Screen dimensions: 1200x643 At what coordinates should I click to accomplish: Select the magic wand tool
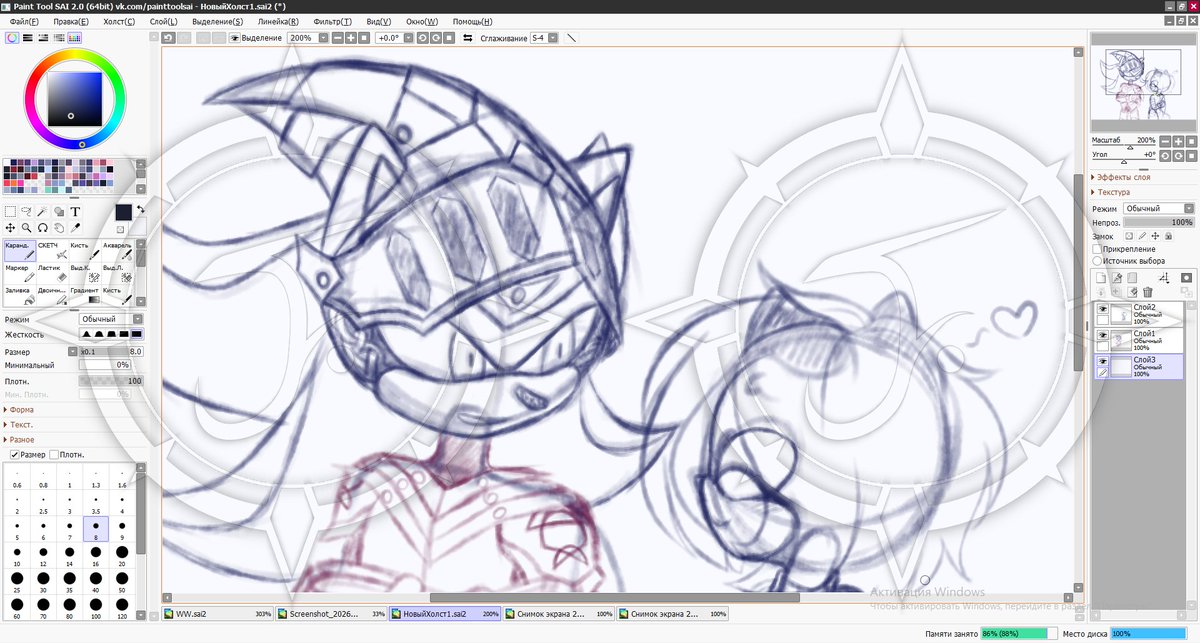coord(42,211)
